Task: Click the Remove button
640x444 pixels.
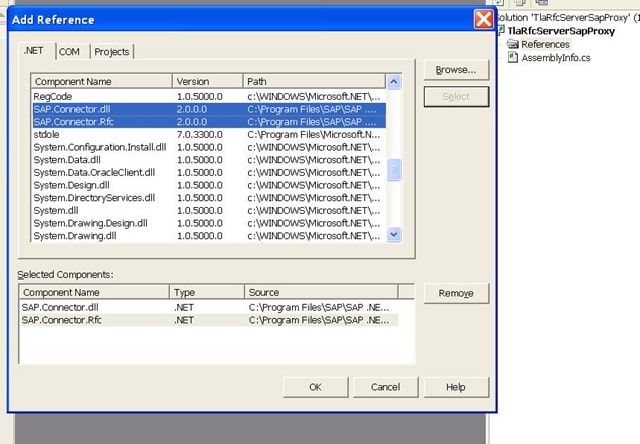Action: 456,293
